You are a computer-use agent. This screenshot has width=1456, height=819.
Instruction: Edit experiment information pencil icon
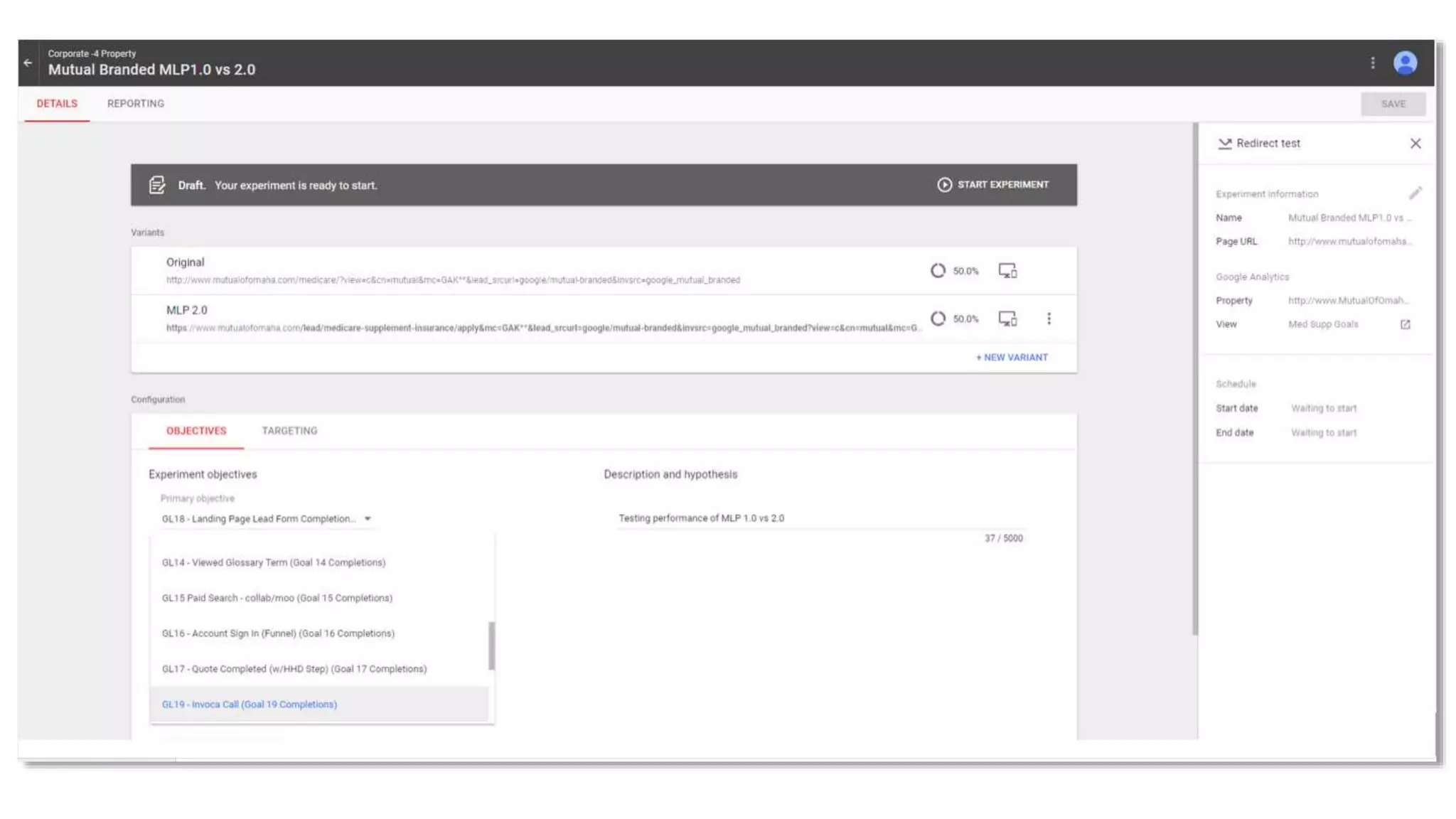[1415, 193]
